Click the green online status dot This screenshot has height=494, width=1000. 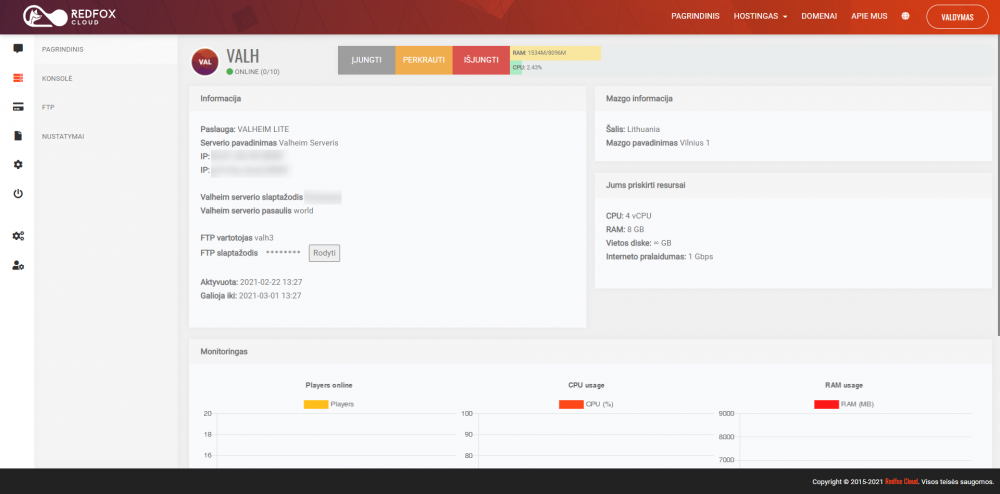pos(230,71)
